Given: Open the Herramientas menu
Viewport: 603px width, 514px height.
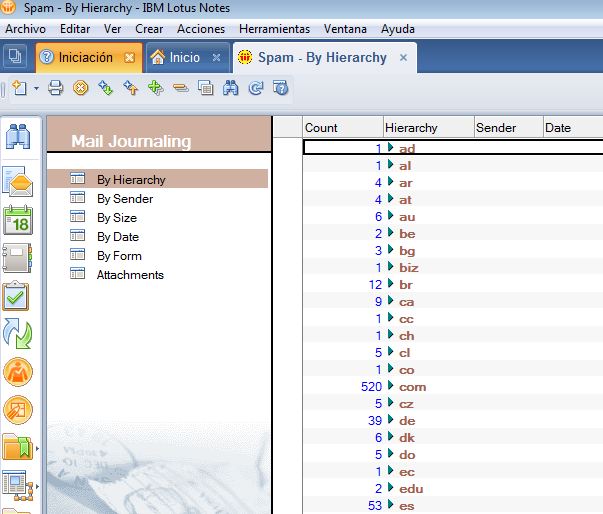Looking at the screenshot, I should (274, 29).
